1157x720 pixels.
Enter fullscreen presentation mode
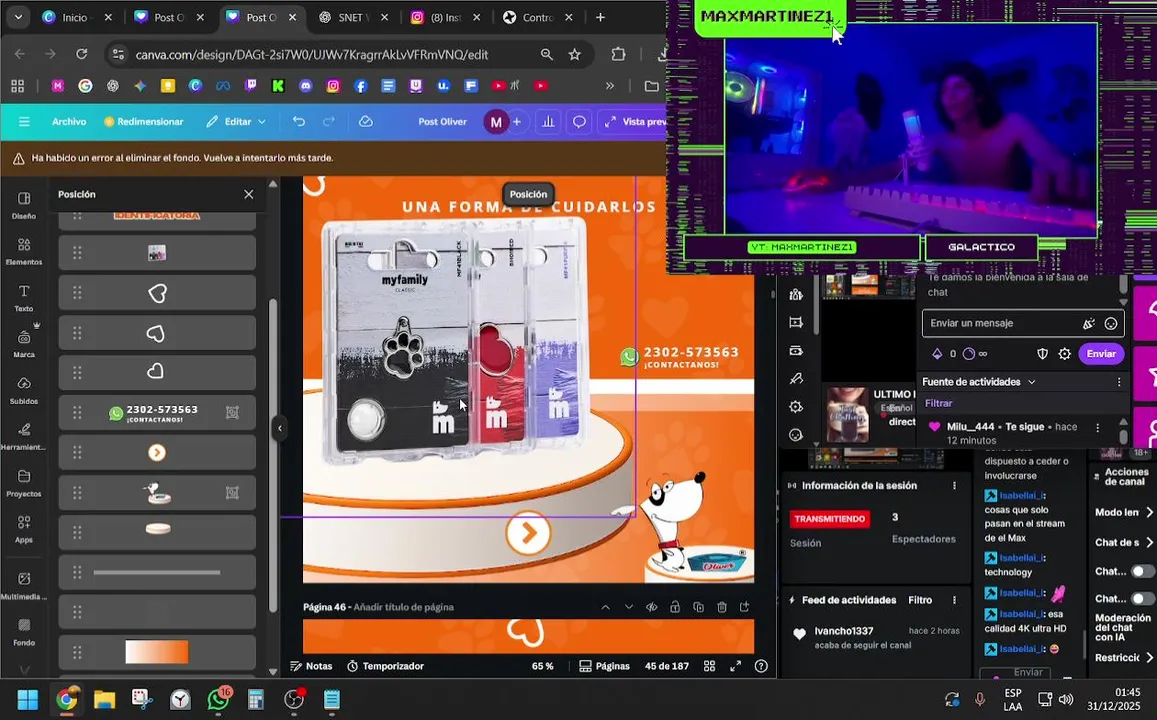pyautogui.click(x=736, y=666)
